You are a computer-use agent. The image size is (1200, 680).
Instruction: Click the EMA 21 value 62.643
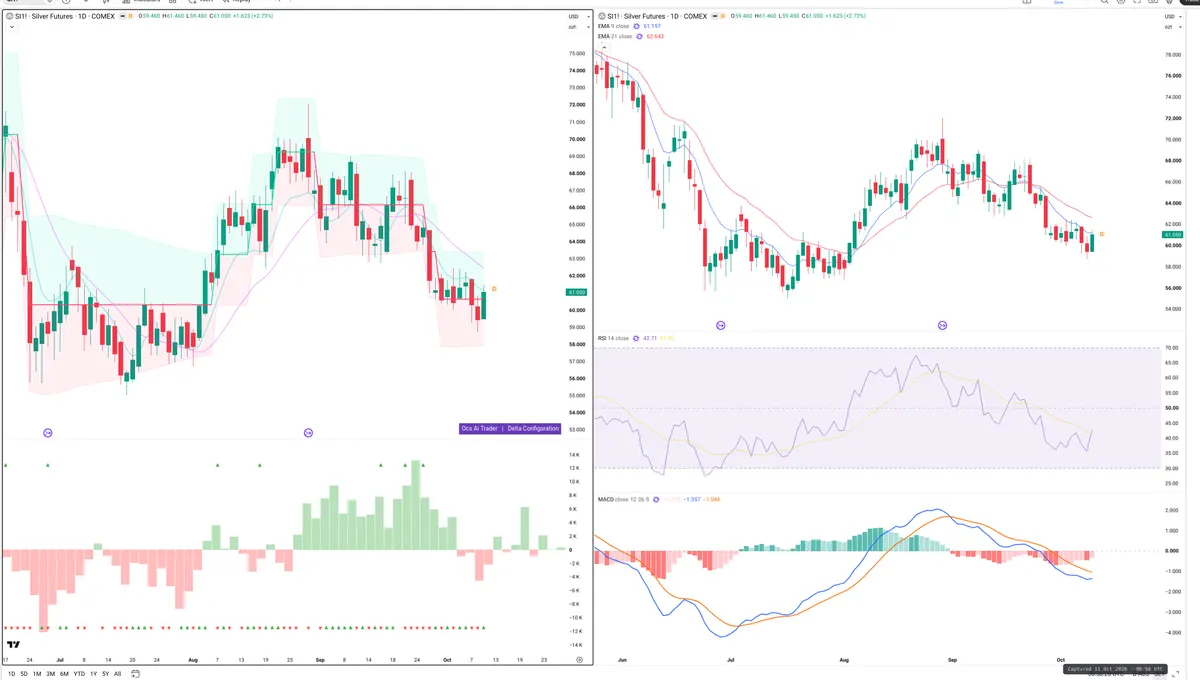tap(655, 36)
